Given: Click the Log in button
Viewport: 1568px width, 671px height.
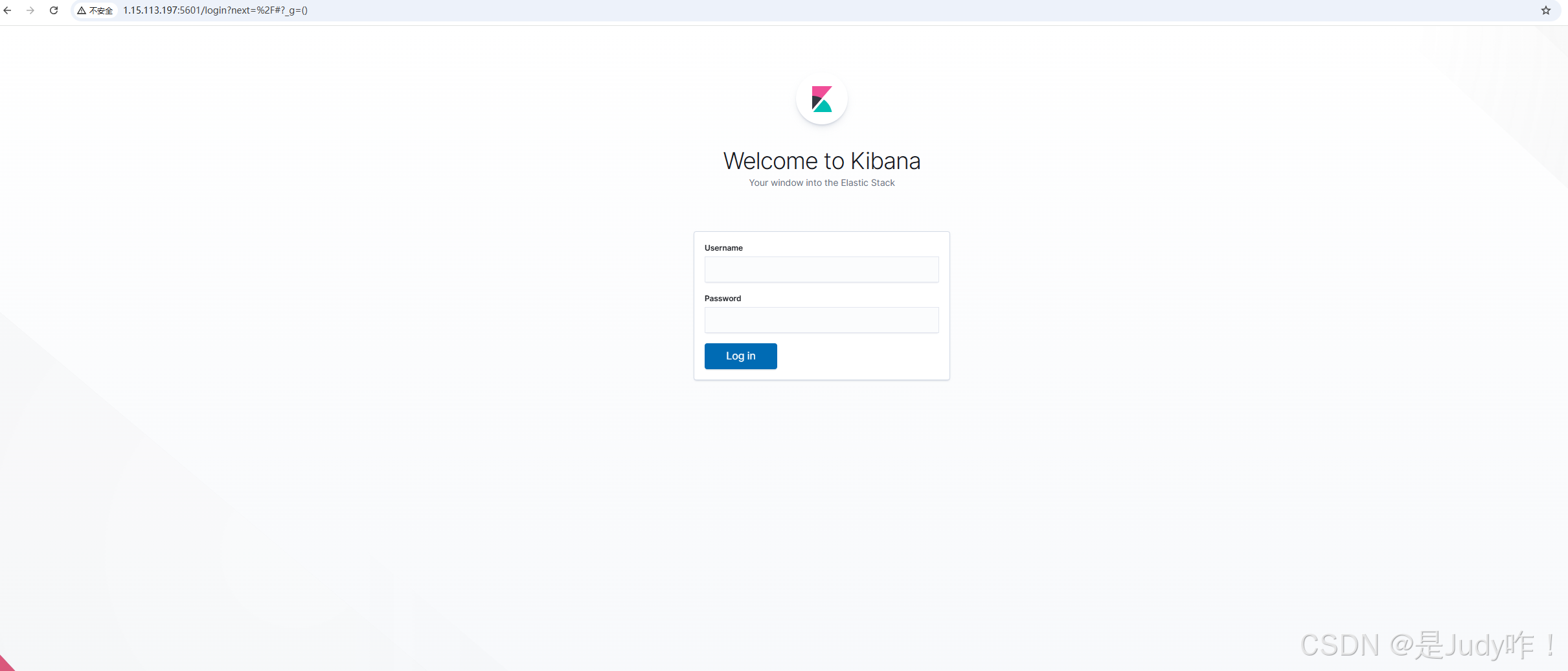Looking at the screenshot, I should [x=740, y=356].
